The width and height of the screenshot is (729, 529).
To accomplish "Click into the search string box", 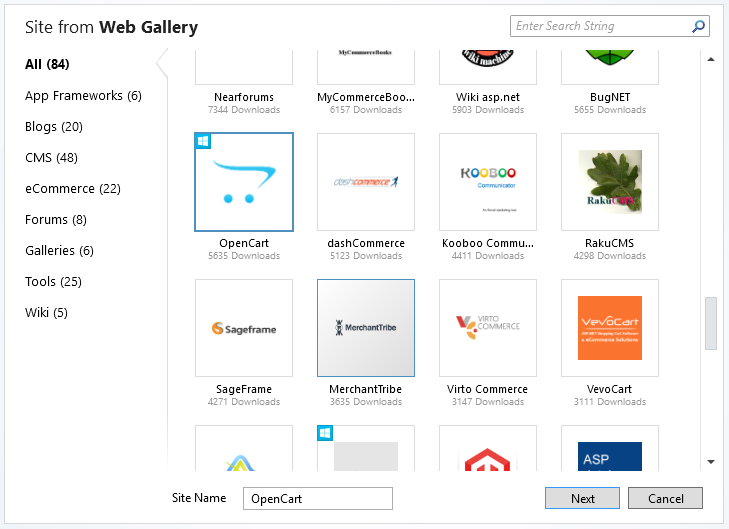I will [600, 27].
